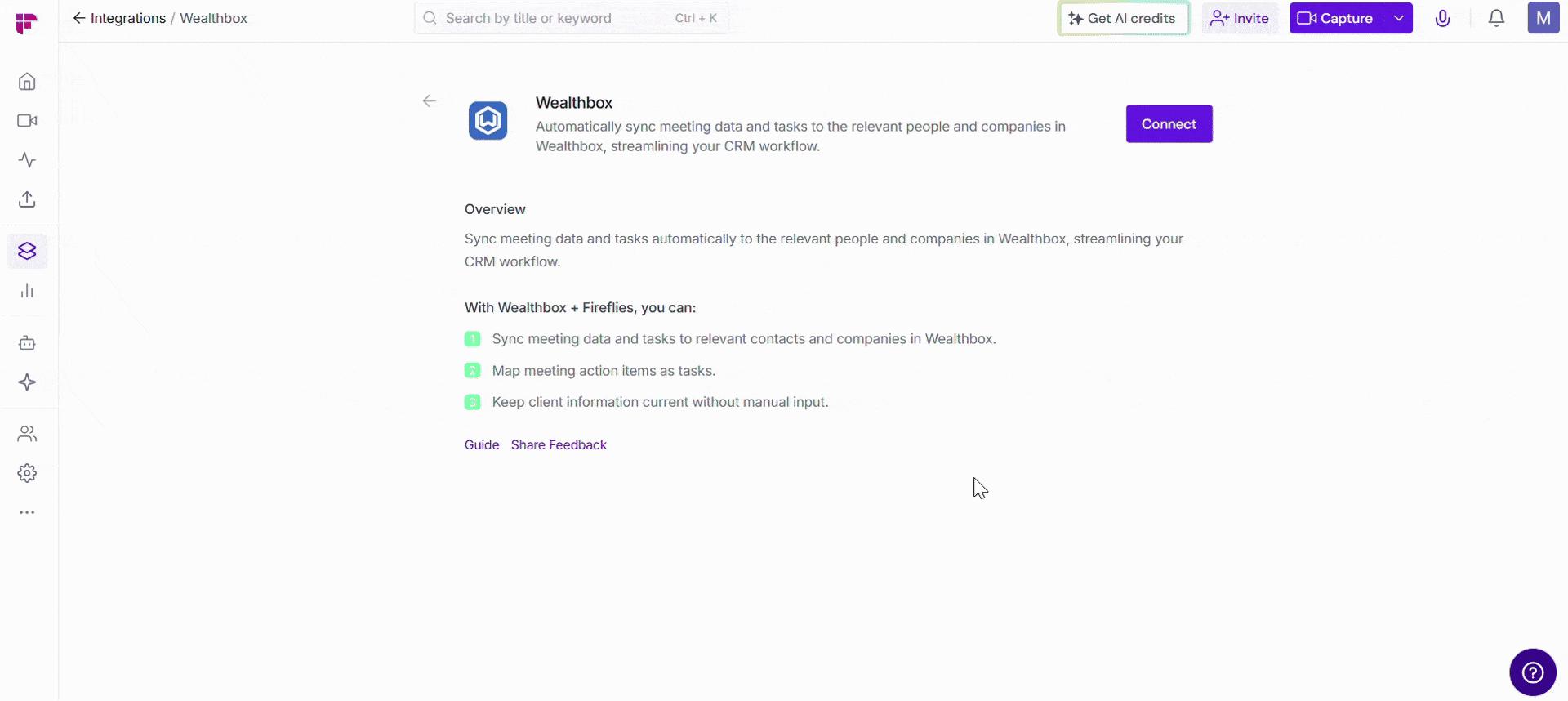Image resolution: width=1568 pixels, height=701 pixels.
Task: Open more options ellipsis in sidebar
Action: pyautogui.click(x=27, y=512)
